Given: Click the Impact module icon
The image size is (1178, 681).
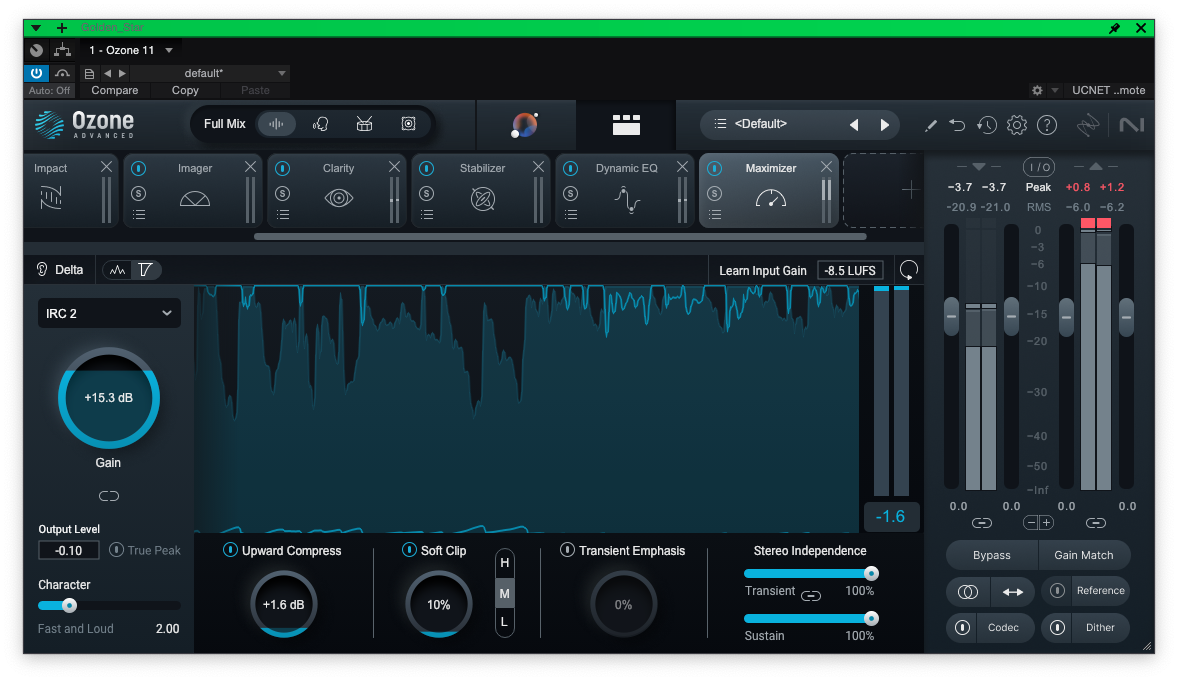Looking at the screenshot, I should [x=50, y=198].
